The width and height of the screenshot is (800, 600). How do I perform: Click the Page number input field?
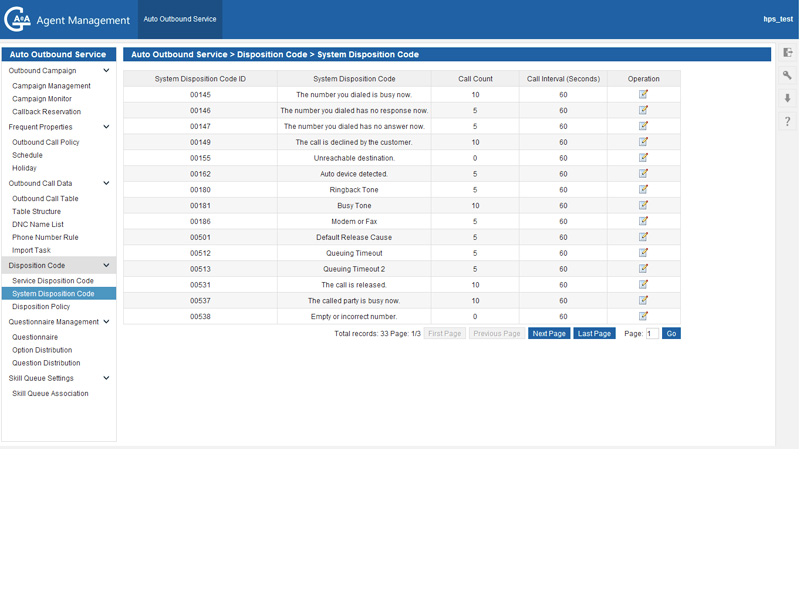click(652, 333)
